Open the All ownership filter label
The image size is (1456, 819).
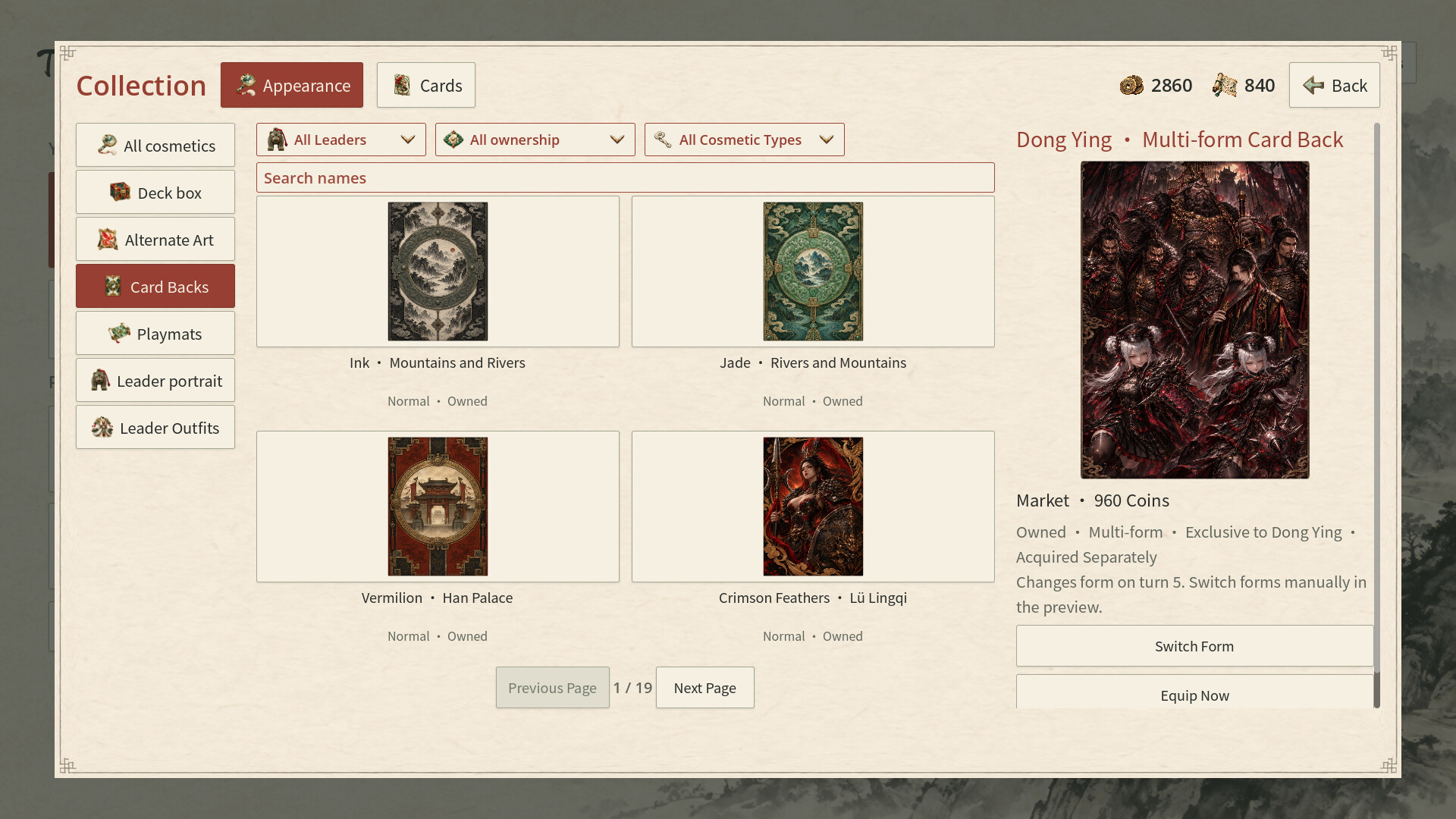[515, 140]
